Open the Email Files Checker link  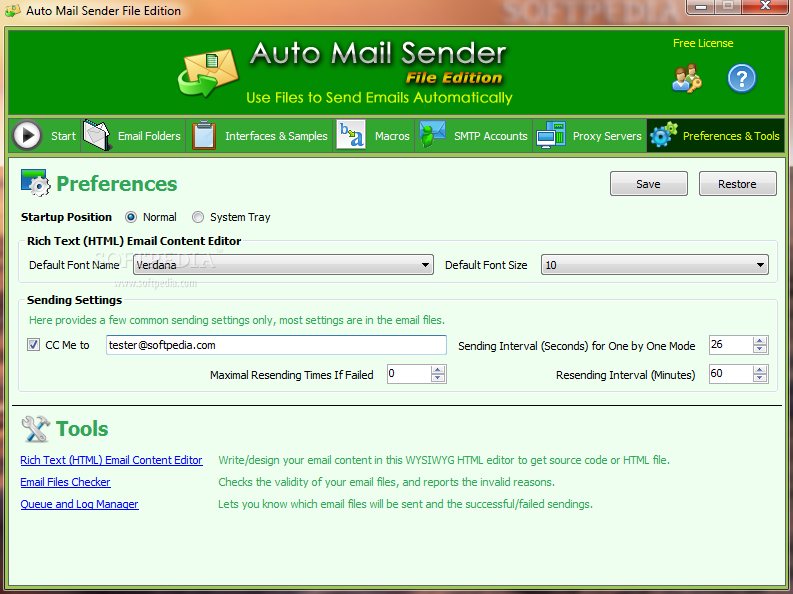[x=65, y=482]
